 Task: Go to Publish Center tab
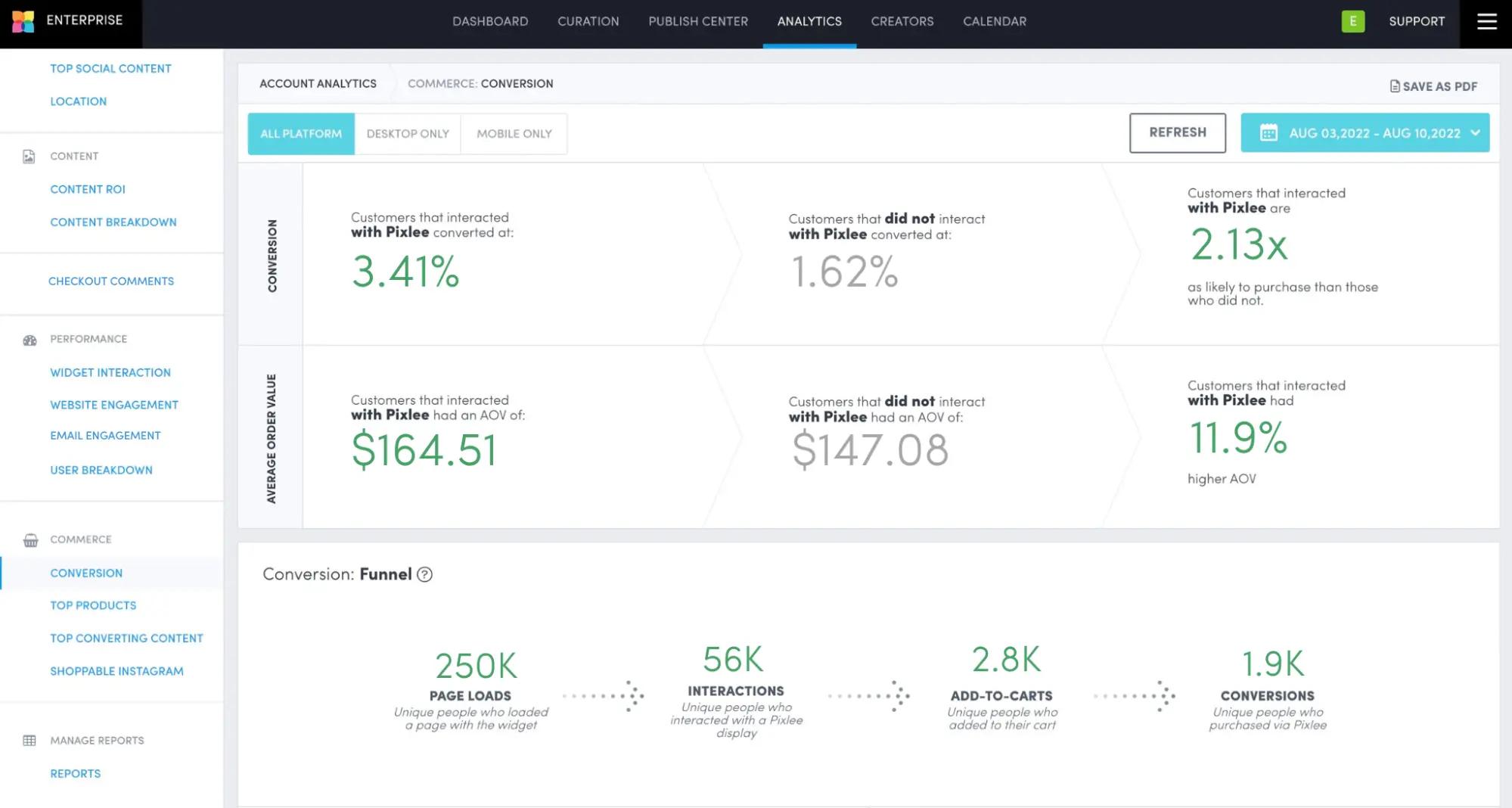point(698,21)
